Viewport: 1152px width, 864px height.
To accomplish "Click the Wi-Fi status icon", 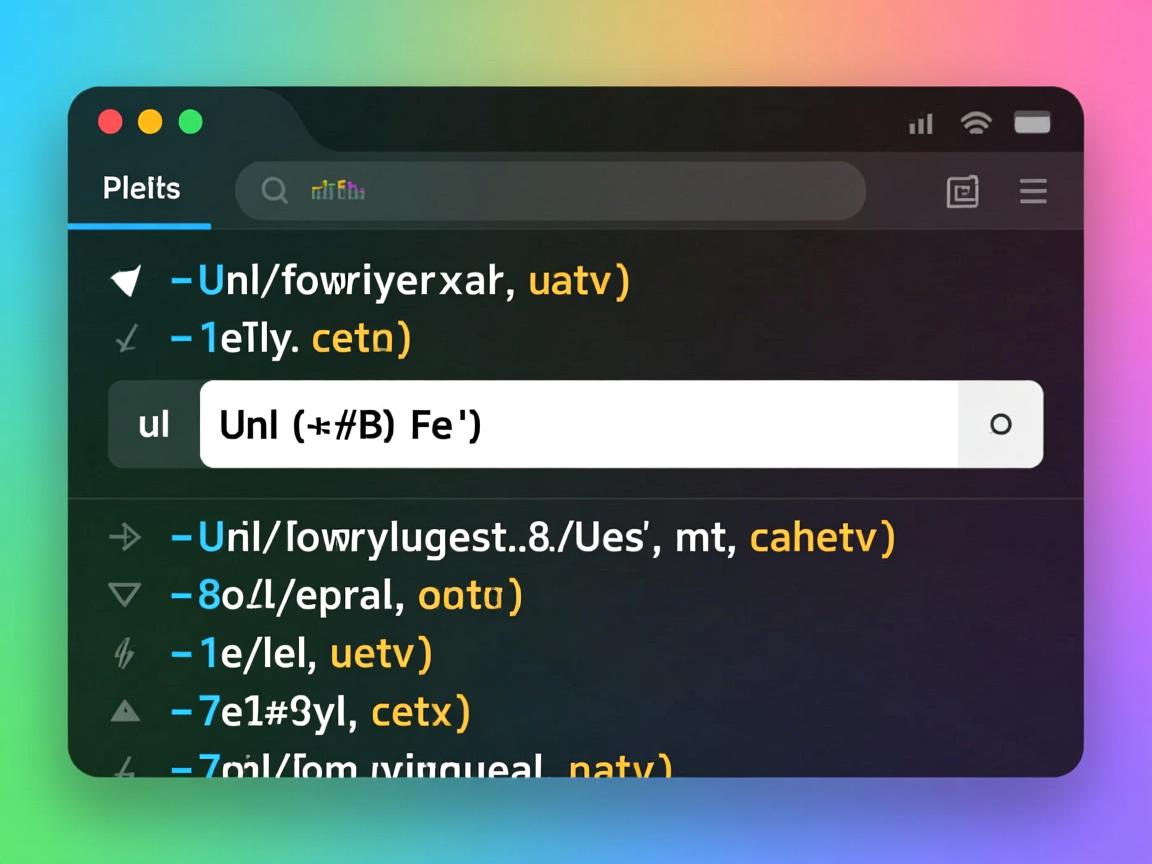I will (x=975, y=123).
